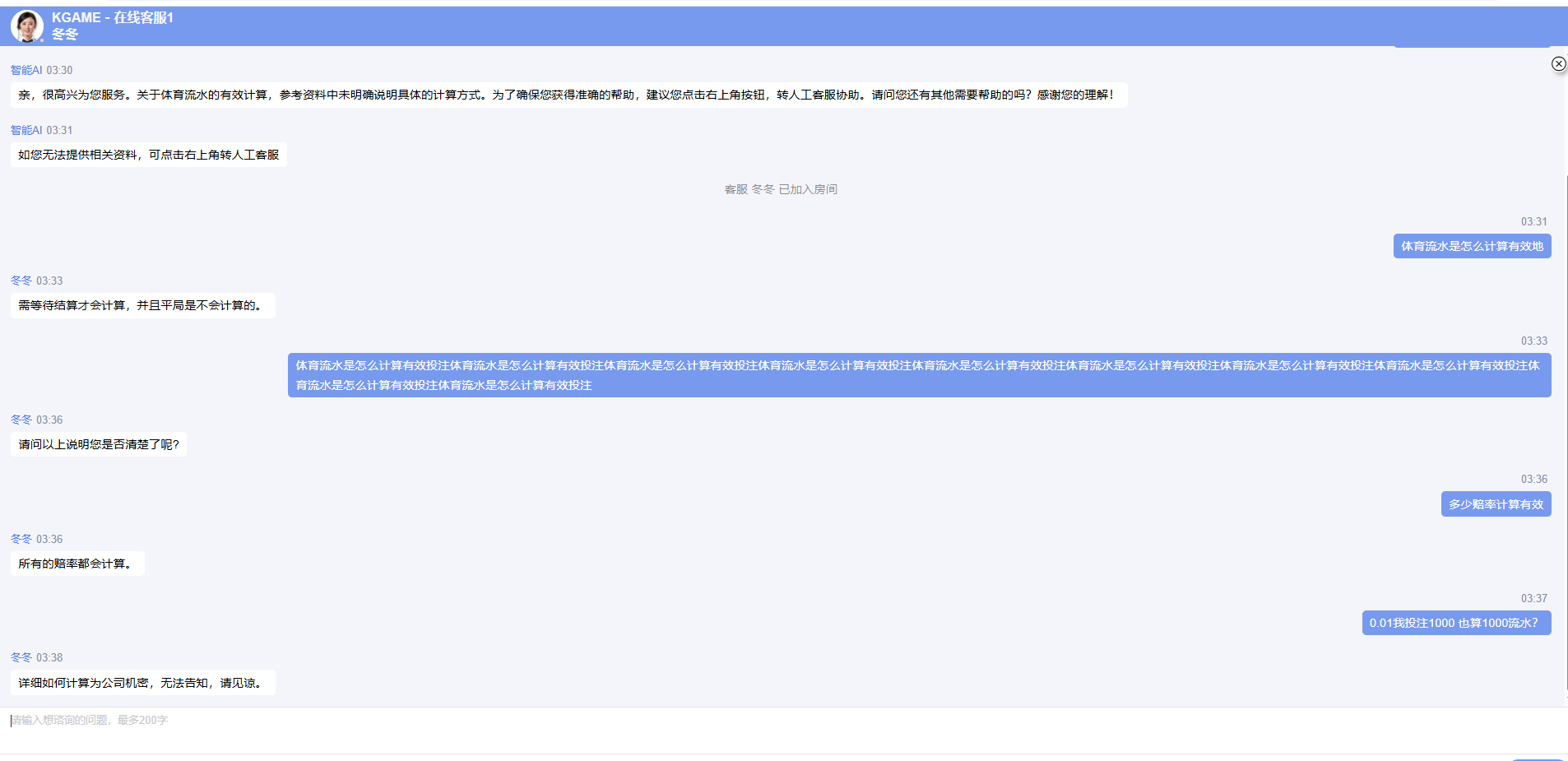Click the user message 体育流水是怎么计算有效地
This screenshot has height=761, width=1568.
coord(1472,247)
